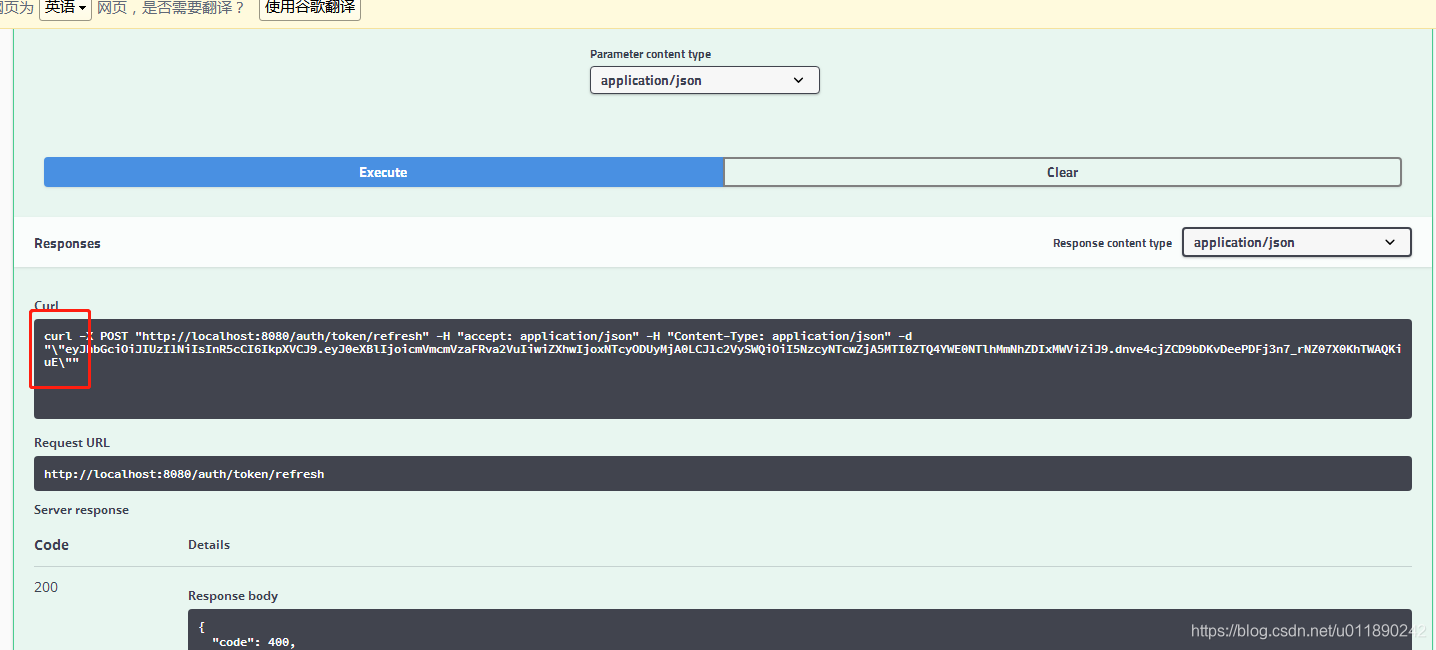Click the blue Execute button

click(383, 172)
